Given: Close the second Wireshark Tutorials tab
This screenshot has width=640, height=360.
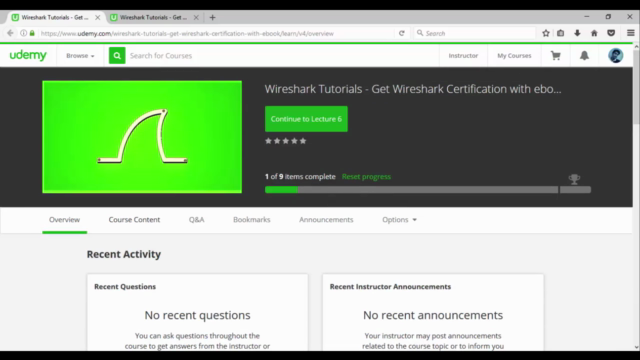Looking at the screenshot, I should pos(196,18).
